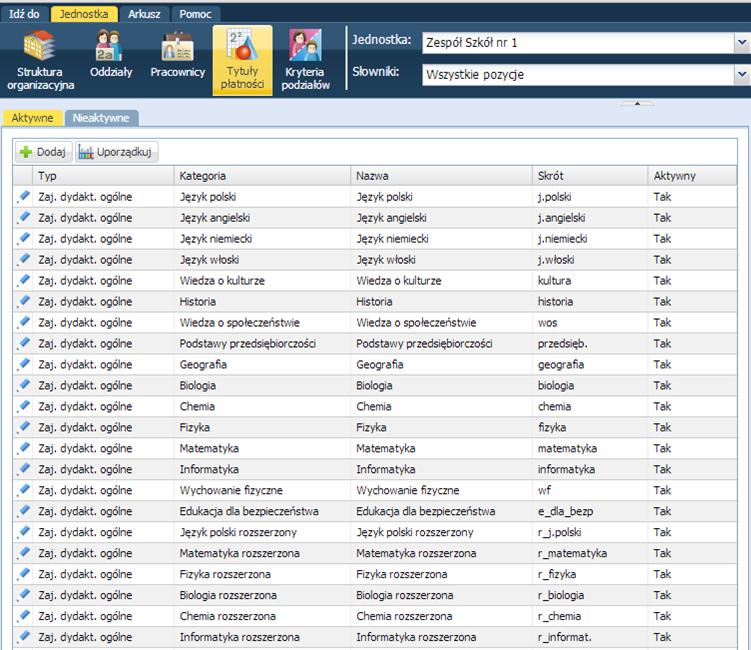Click the Uporządkuj button
Viewport: 751px width, 650px height.
click(x=116, y=152)
